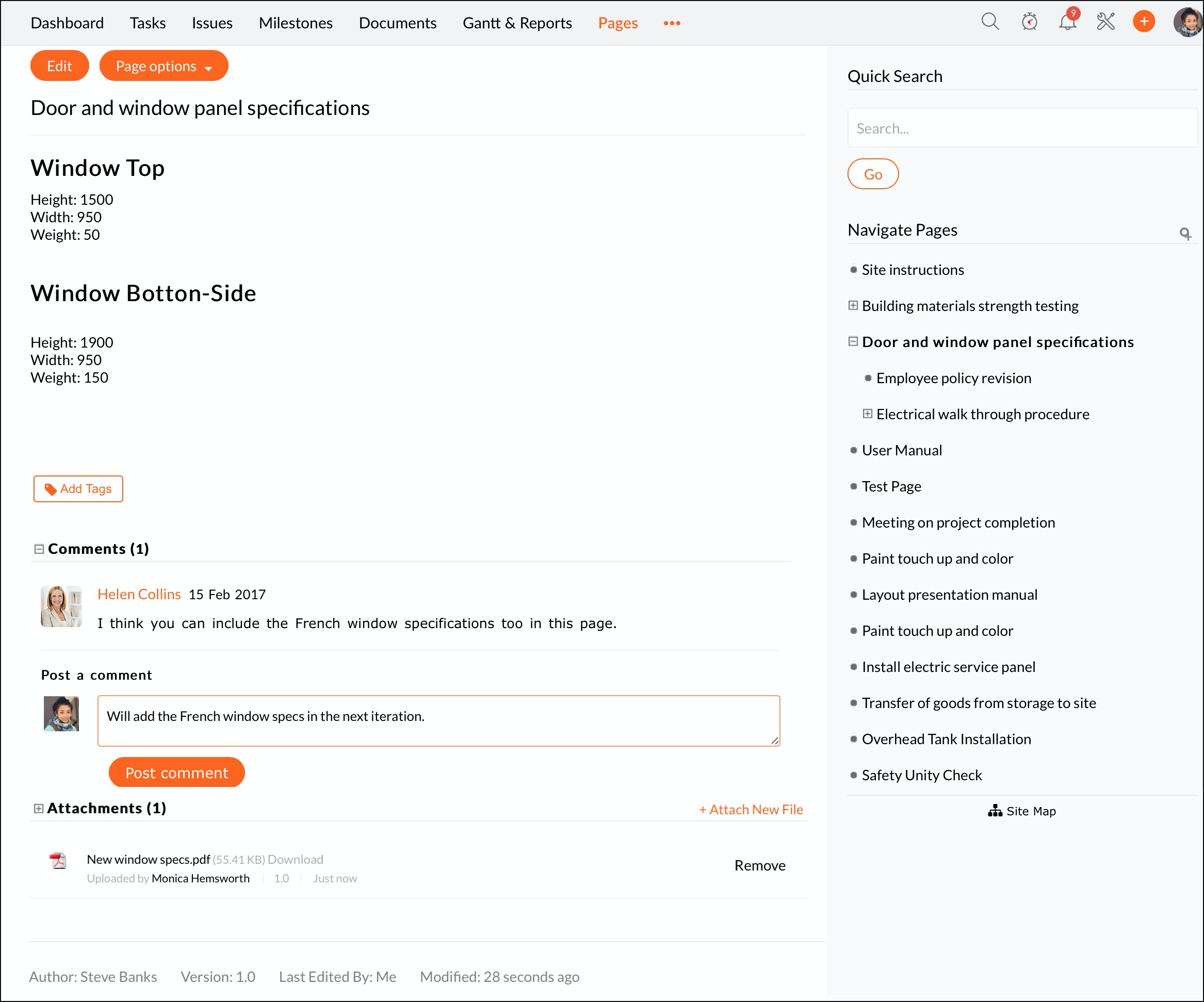
Task: Switch to the Milestones tab
Action: pyautogui.click(x=295, y=23)
